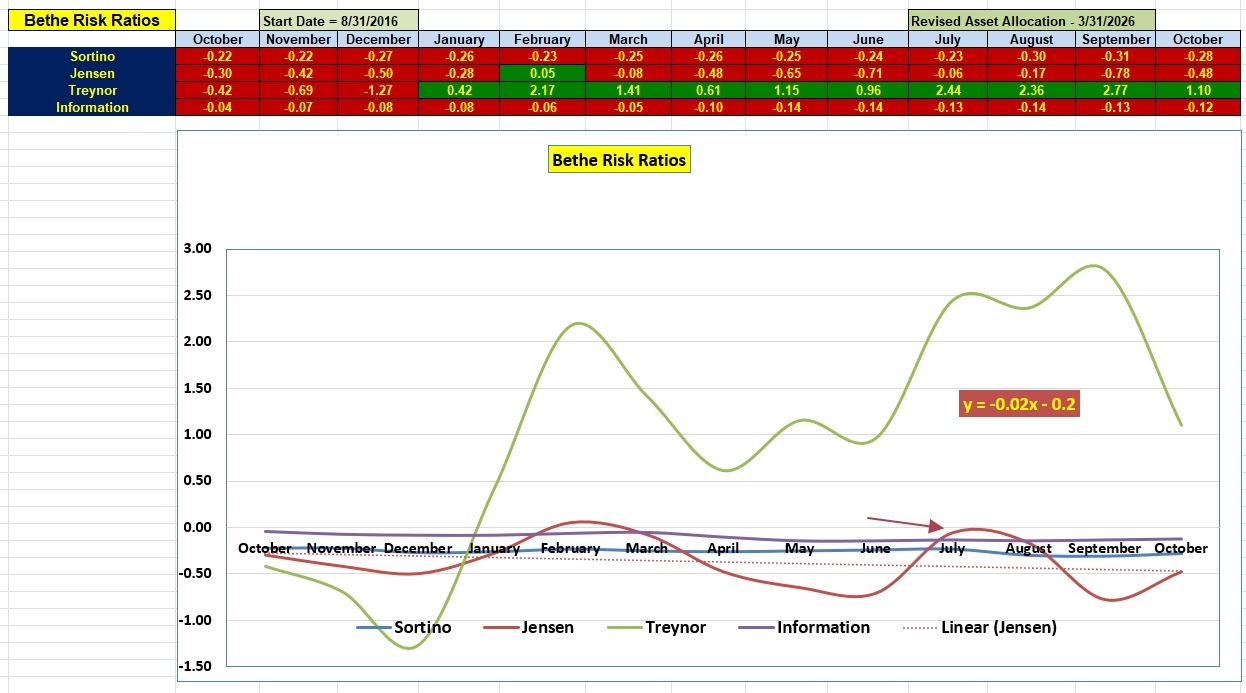Select the yellow Bethe Risk Ratios title cell
This screenshot has height=693, width=1246.
(91, 20)
